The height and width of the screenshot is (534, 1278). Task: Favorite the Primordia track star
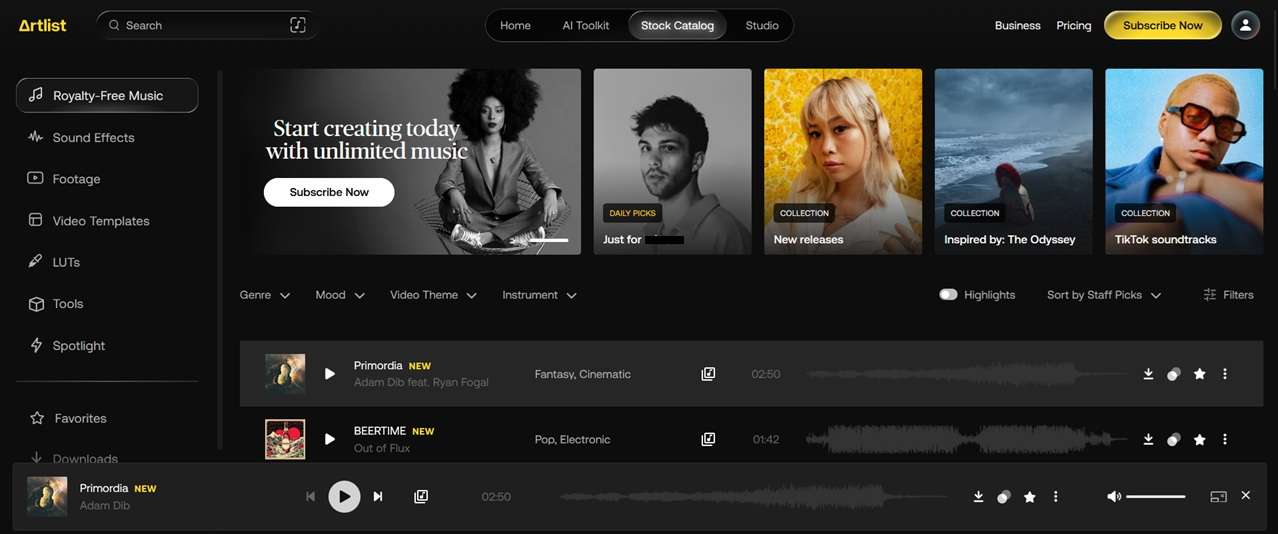point(1200,374)
